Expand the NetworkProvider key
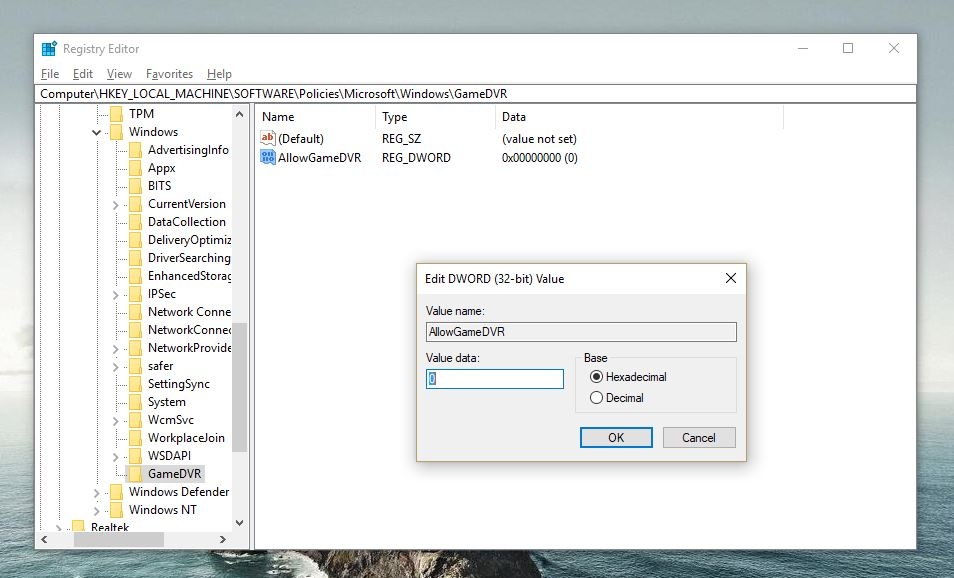 (x=116, y=349)
